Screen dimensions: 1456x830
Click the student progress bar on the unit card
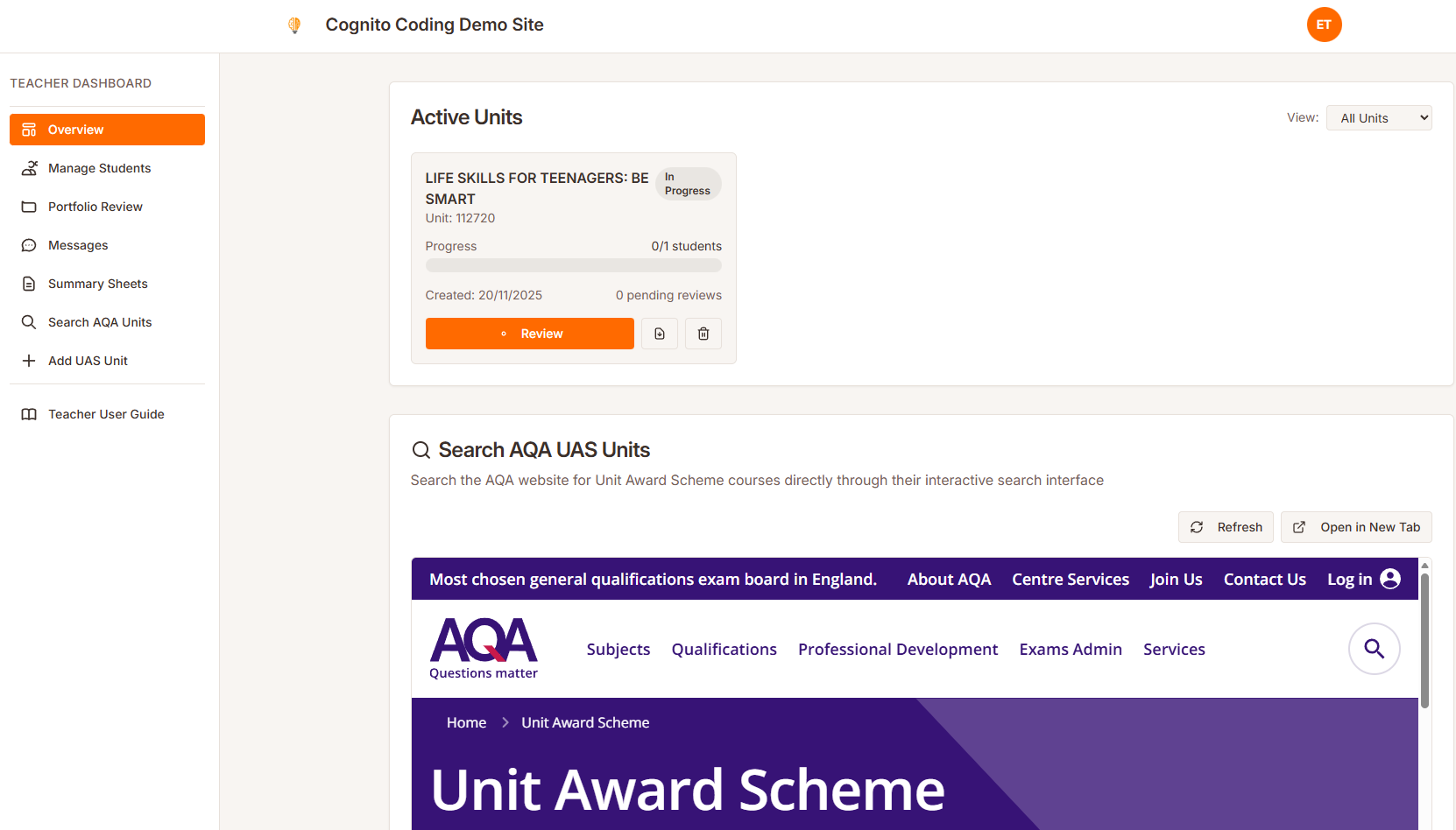pyautogui.click(x=573, y=265)
